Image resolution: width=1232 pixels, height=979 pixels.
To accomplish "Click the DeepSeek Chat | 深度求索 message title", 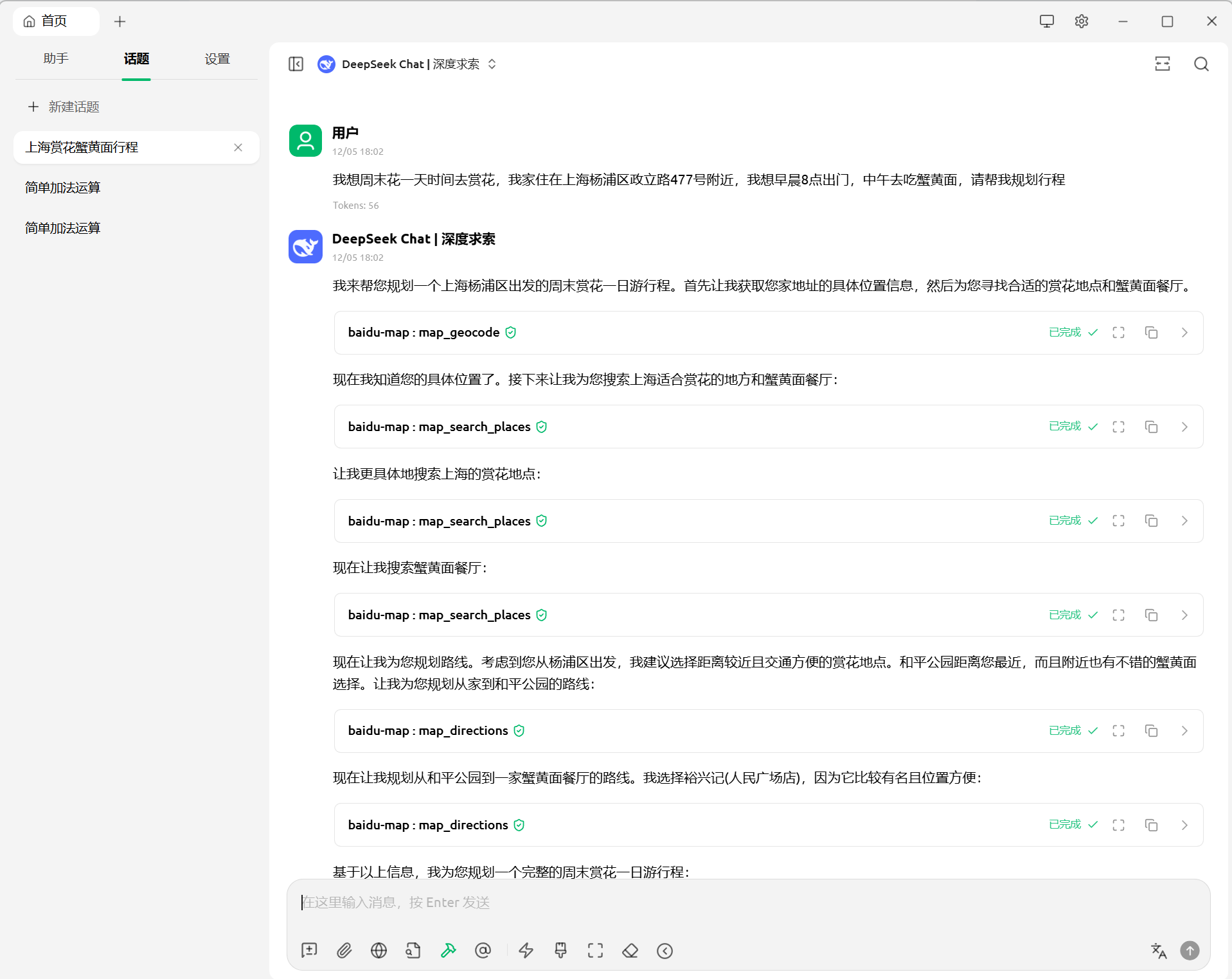I will [x=413, y=239].
